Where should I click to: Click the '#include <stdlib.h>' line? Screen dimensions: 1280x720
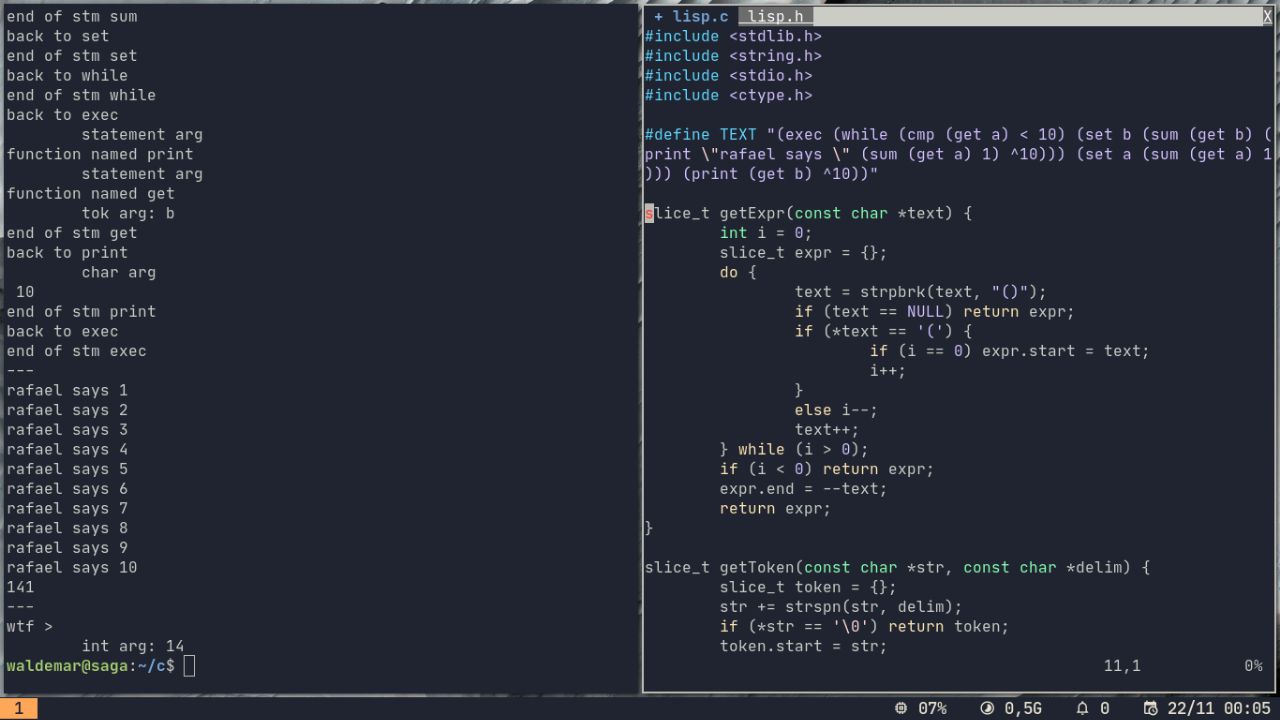click(733, 36)
